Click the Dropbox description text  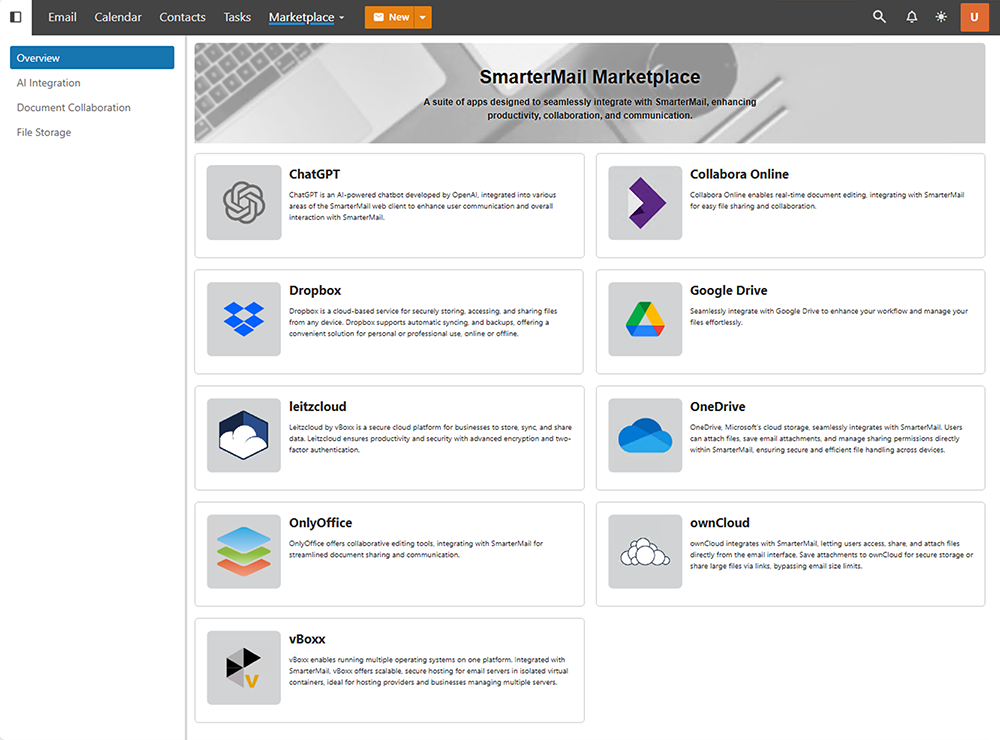coord(423,322)
